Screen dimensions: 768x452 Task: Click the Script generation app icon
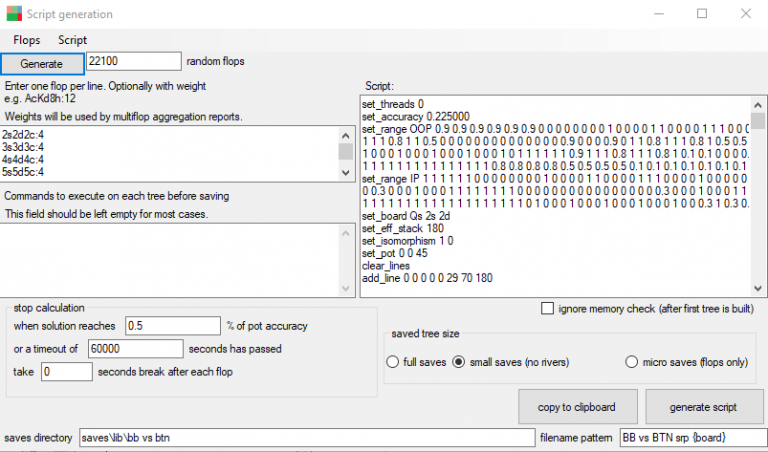click(x=13, y=14)
